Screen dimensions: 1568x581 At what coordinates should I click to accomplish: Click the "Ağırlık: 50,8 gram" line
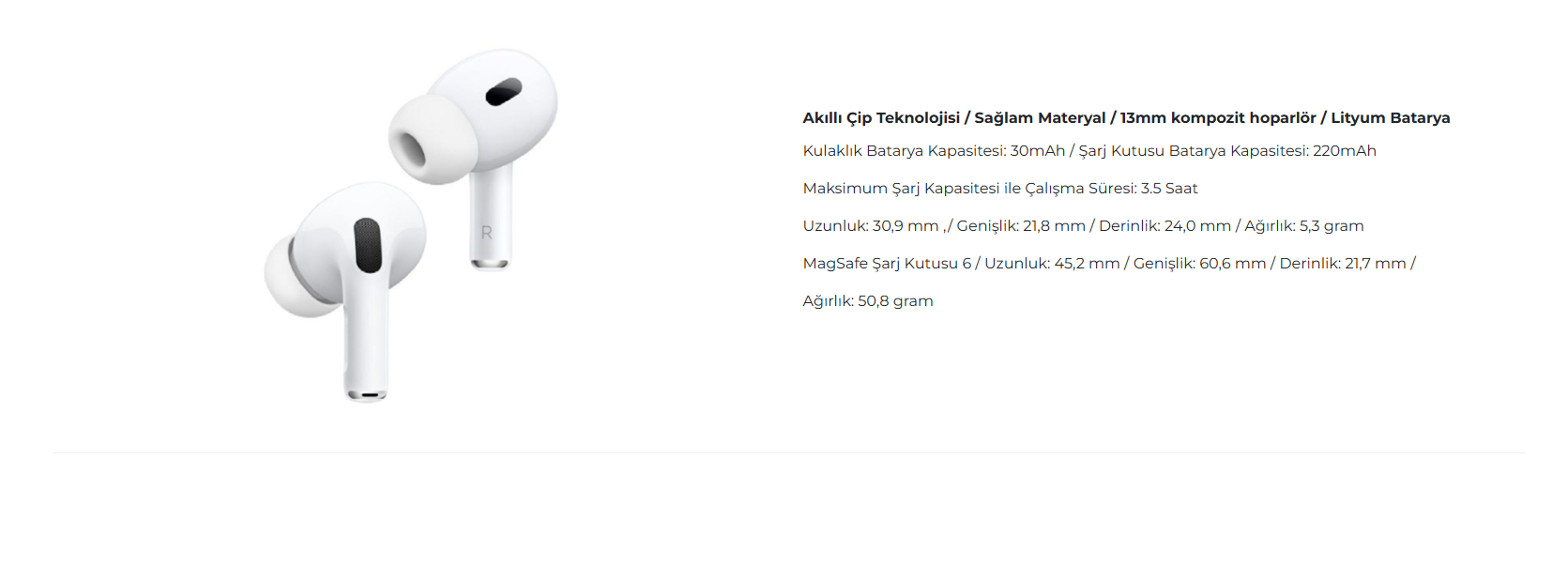pos(868,301)
